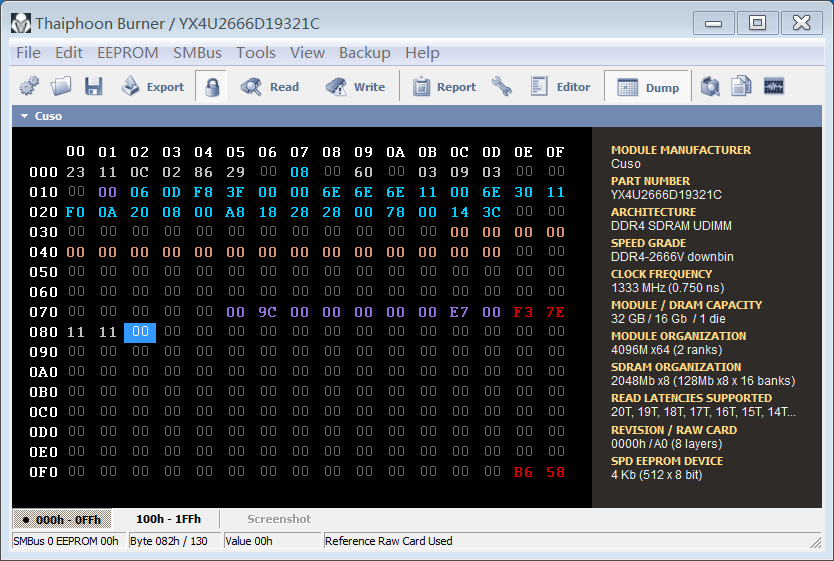
Task: Save the dump with the floppy disk icon
Action: click(x=94, y=87)
